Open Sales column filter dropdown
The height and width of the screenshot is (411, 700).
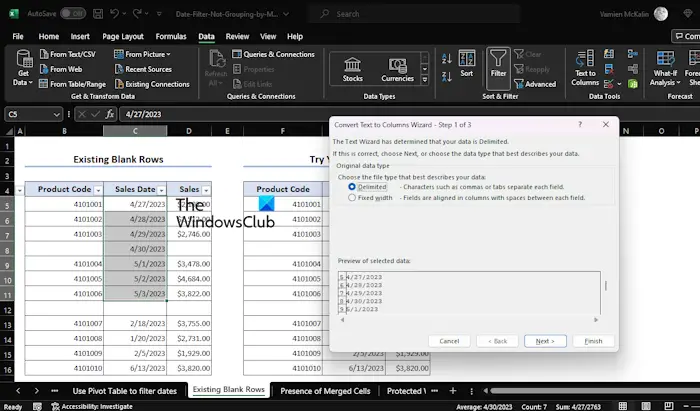click(206, 190)
